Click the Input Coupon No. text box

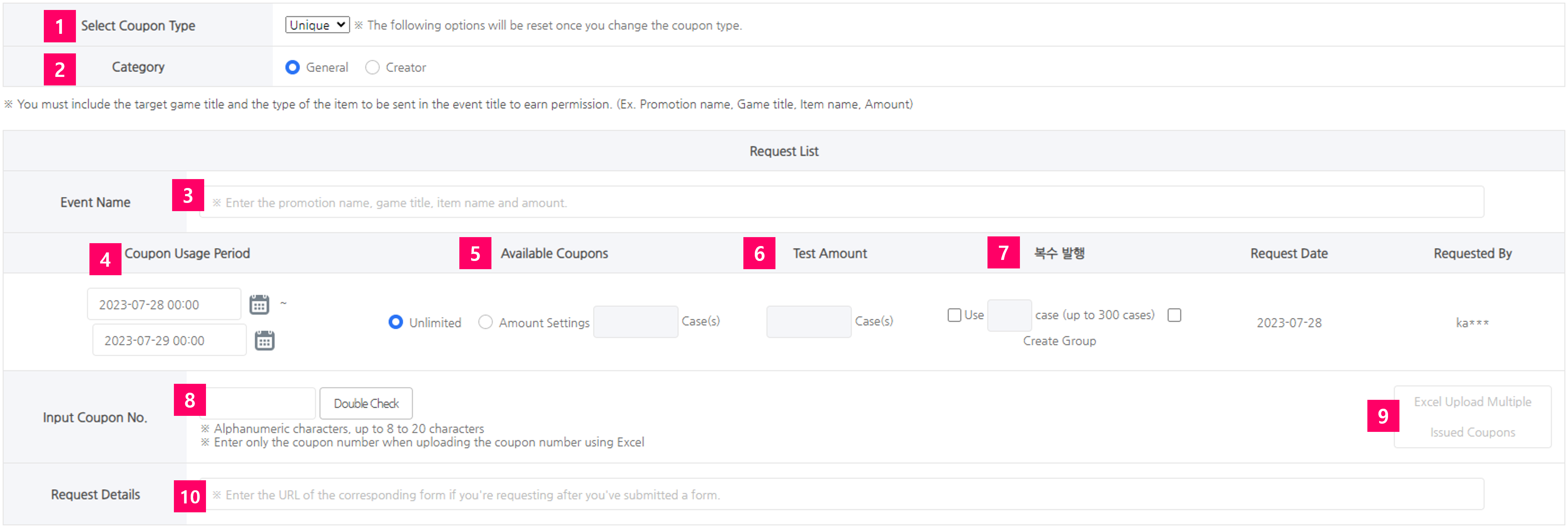pos(258,403)
